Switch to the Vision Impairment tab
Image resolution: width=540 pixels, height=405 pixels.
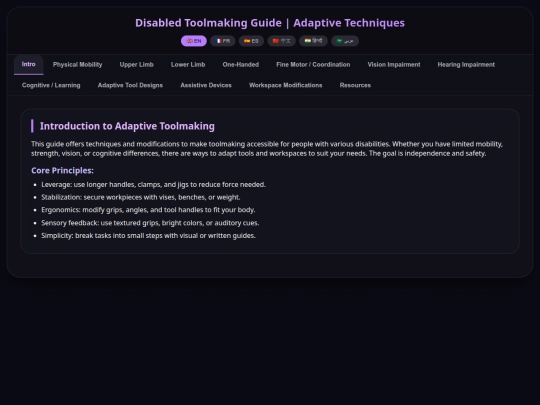tap(394, 65)
